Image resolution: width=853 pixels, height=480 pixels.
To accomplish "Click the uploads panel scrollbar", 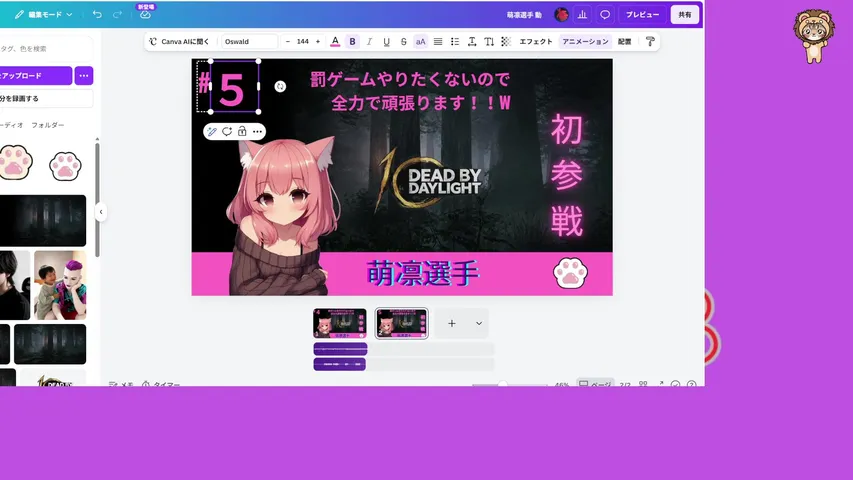I will (97, 199).
